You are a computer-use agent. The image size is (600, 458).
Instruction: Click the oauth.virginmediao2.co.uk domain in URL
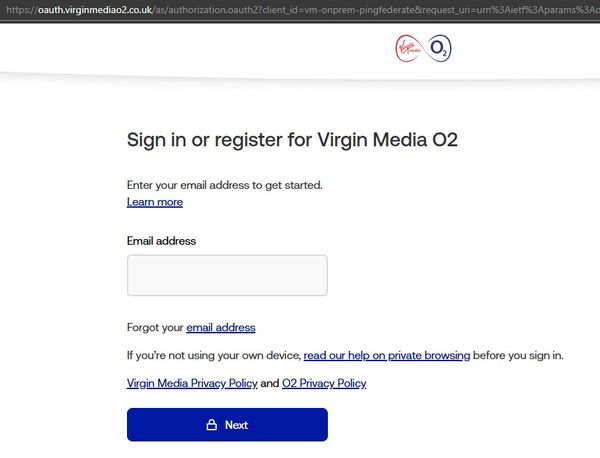tap(95, 10)
